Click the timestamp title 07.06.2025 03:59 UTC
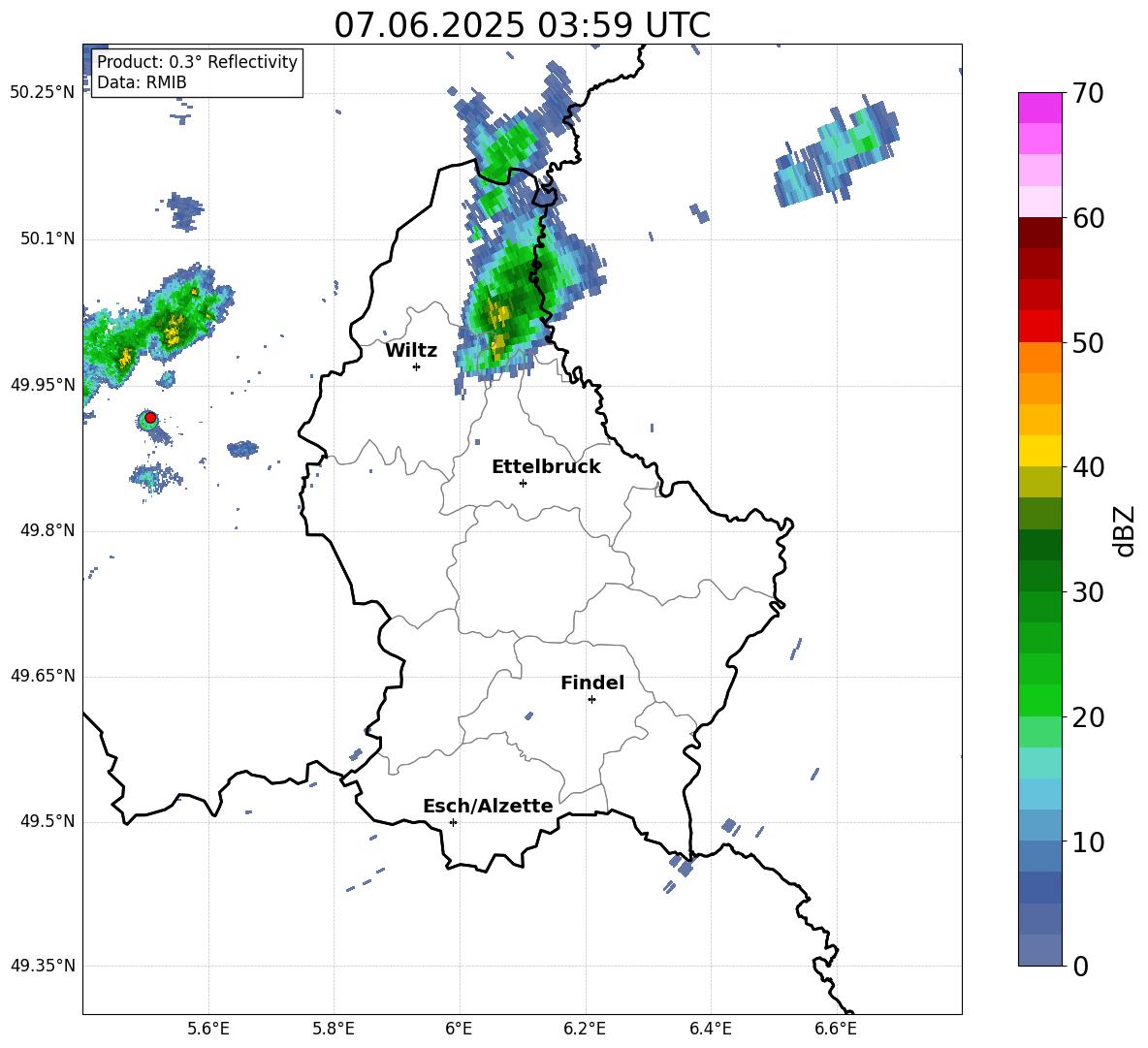 click(x=522, y=25)
